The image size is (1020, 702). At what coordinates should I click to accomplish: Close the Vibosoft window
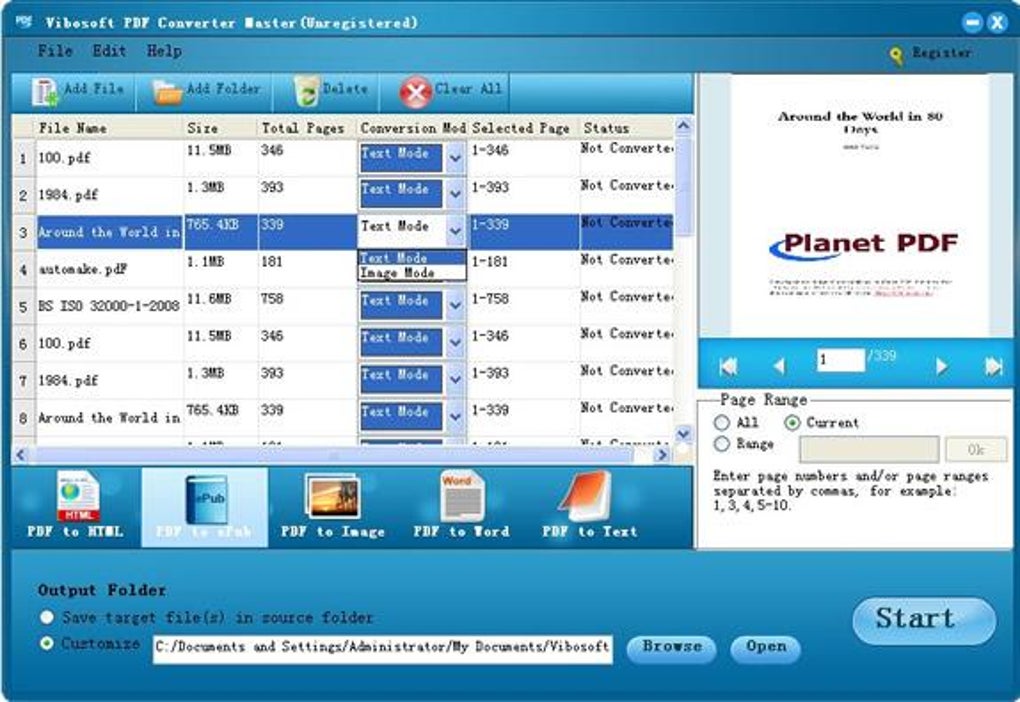[x=997, y=23]
